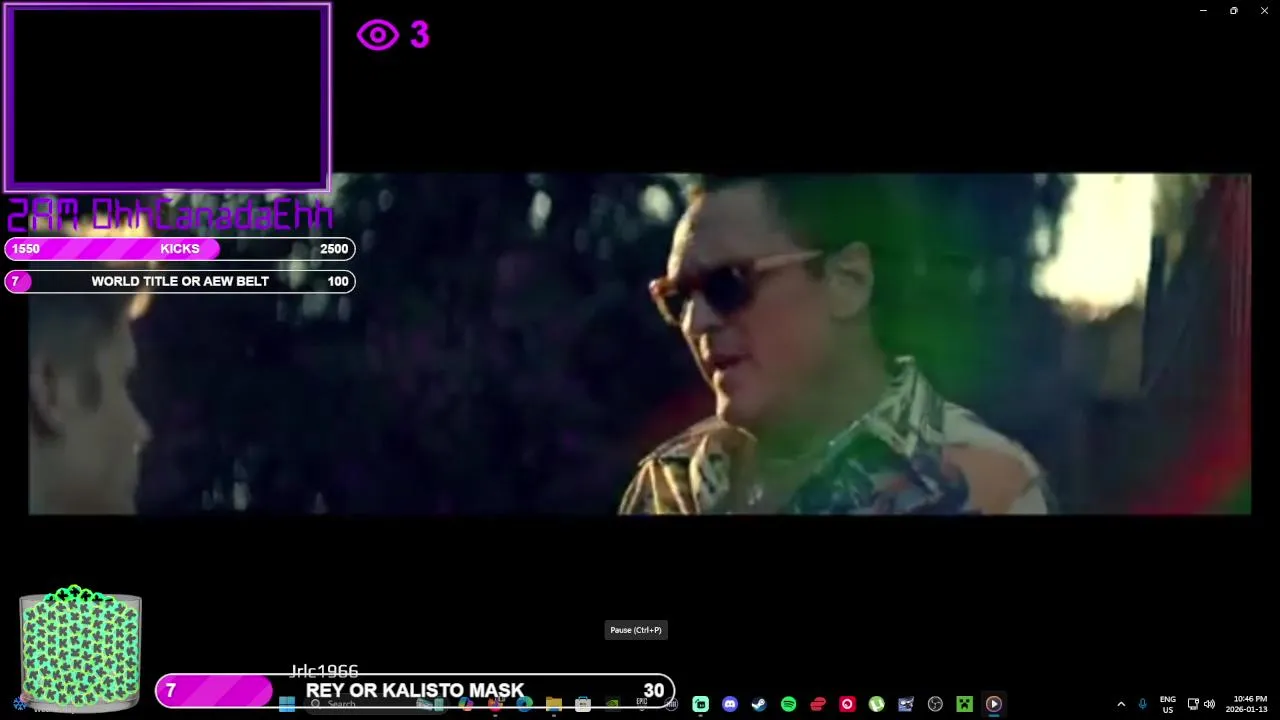Click the 2AM OhhCanadaEhh channel title
1280x720 pixels.
[x=170, y=214]
